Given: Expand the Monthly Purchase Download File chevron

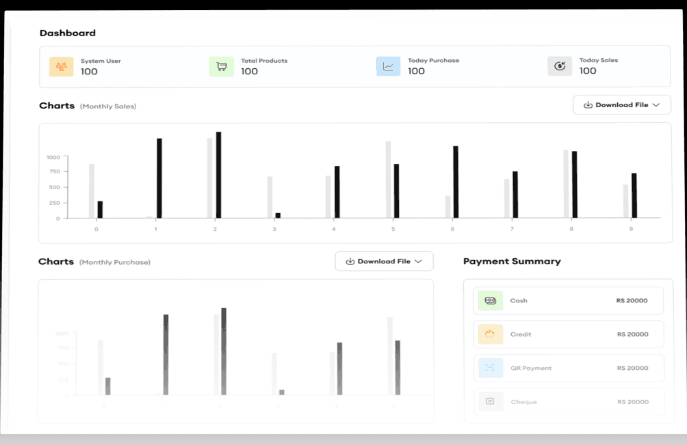Looking at the screenshot, I should pyautogui.click(x=418, y=261).
